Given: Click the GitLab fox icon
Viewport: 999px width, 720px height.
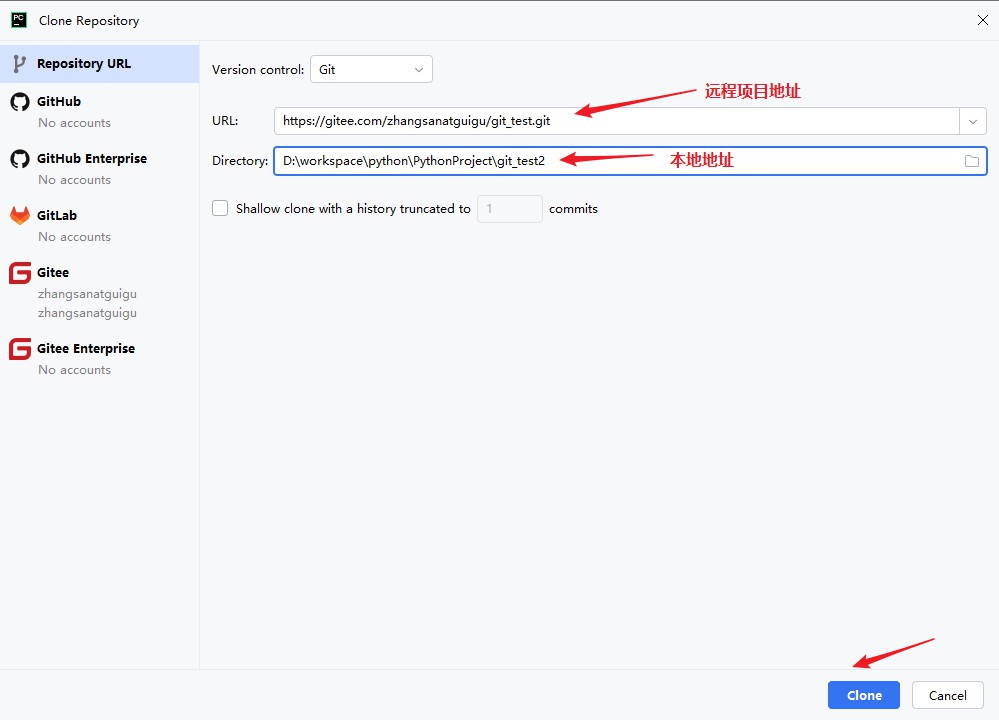Looking at the screenshot, I should point(20,215).
